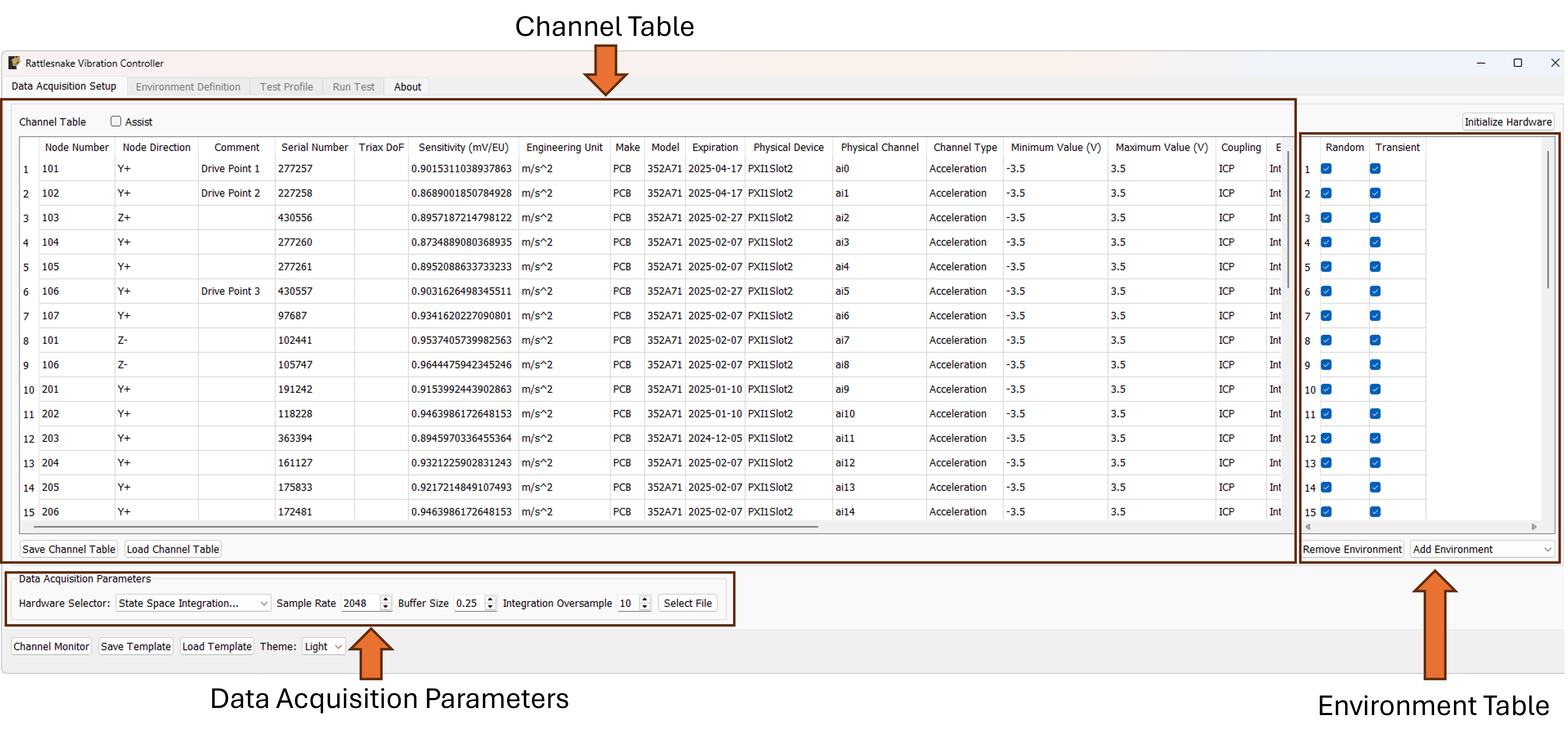This screenshot has width=1568, height=741.
Task: Minimize the Rattlesnake window
Action: click(x=1480, y=63)
